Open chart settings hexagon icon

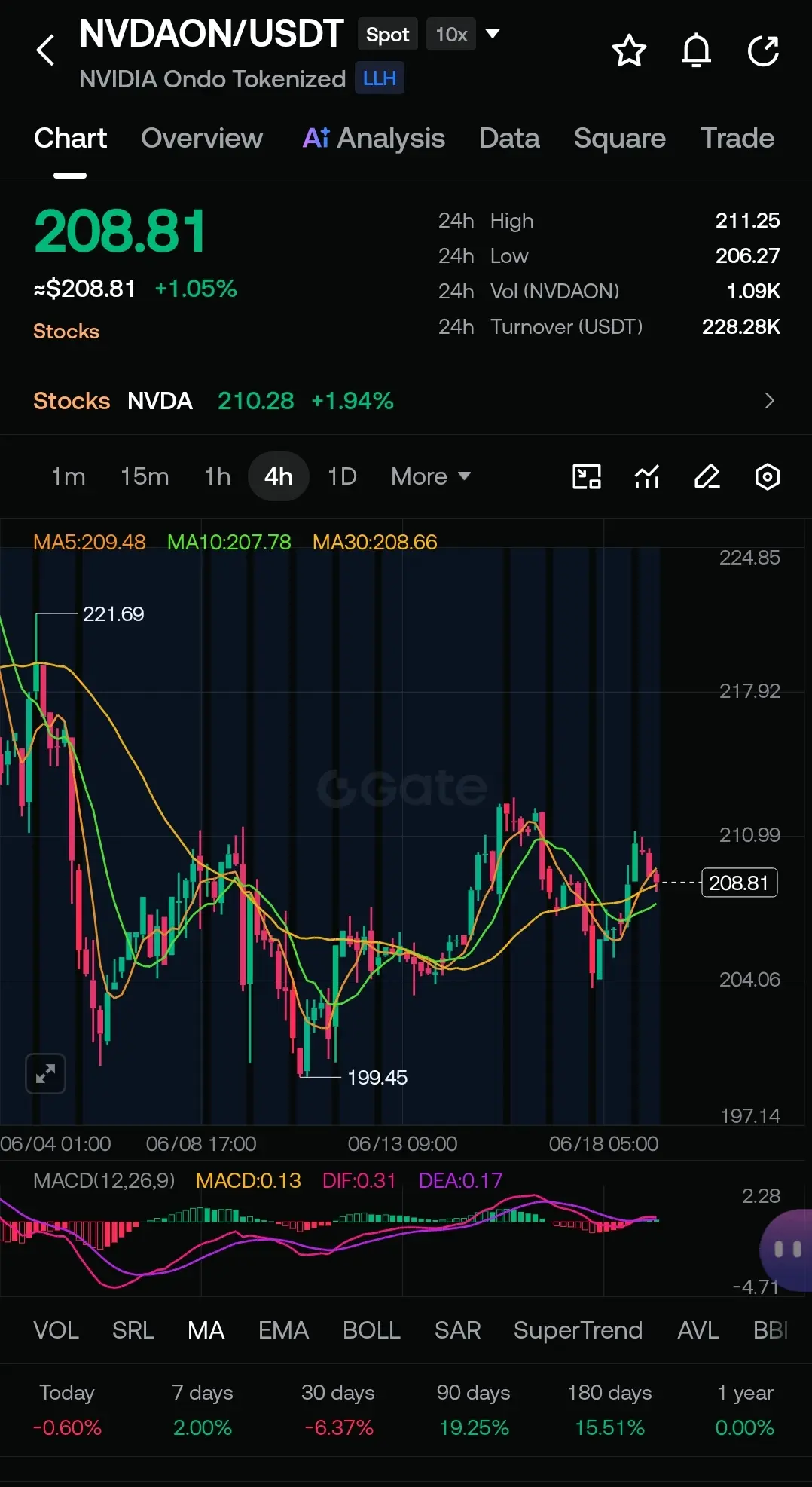pyautogui.click(x=768, y=476)
